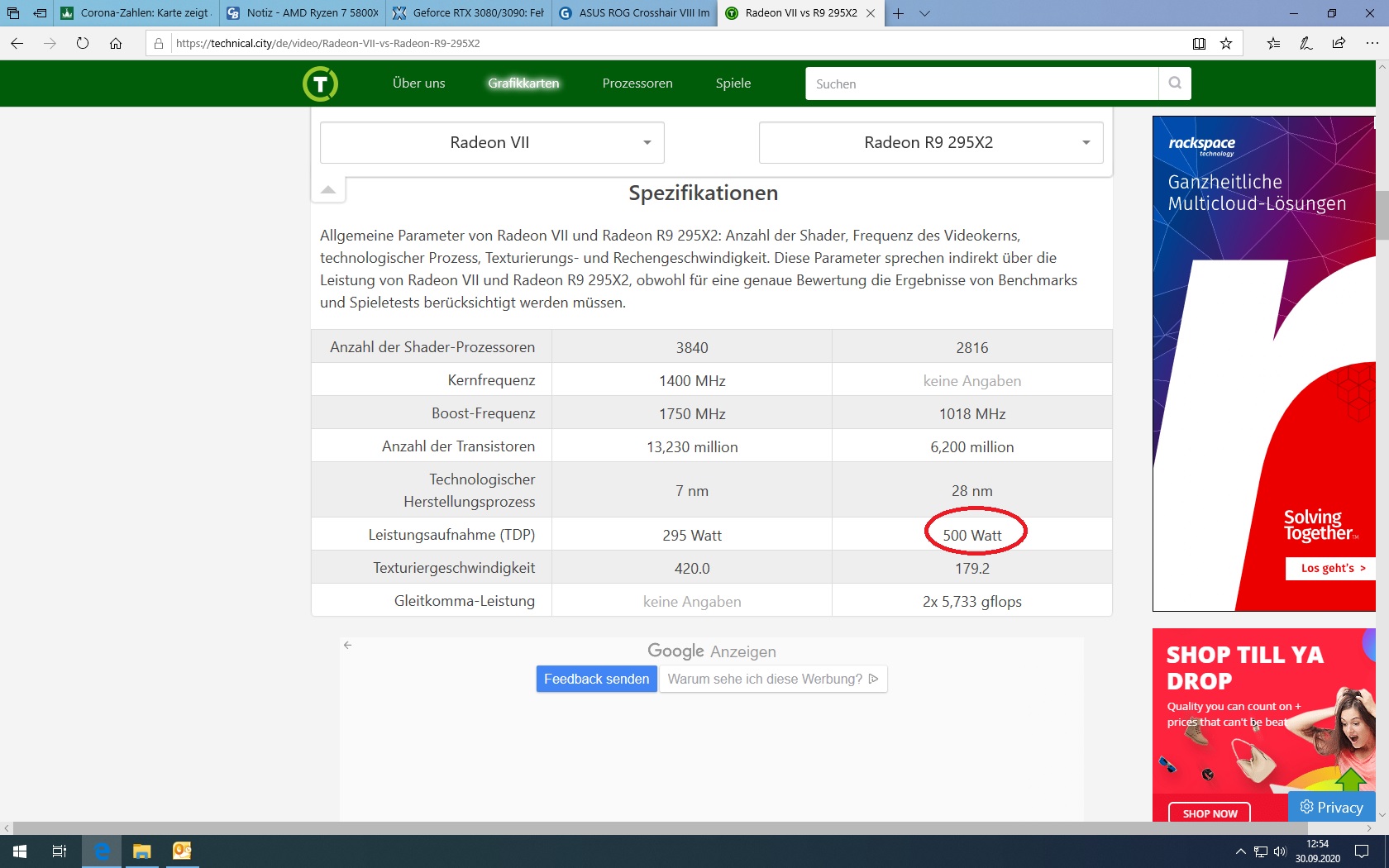Click the 'Leistungsaufnahme (TDP)' row label
This screenshot has width=1389, height=868.
(451, 535)
